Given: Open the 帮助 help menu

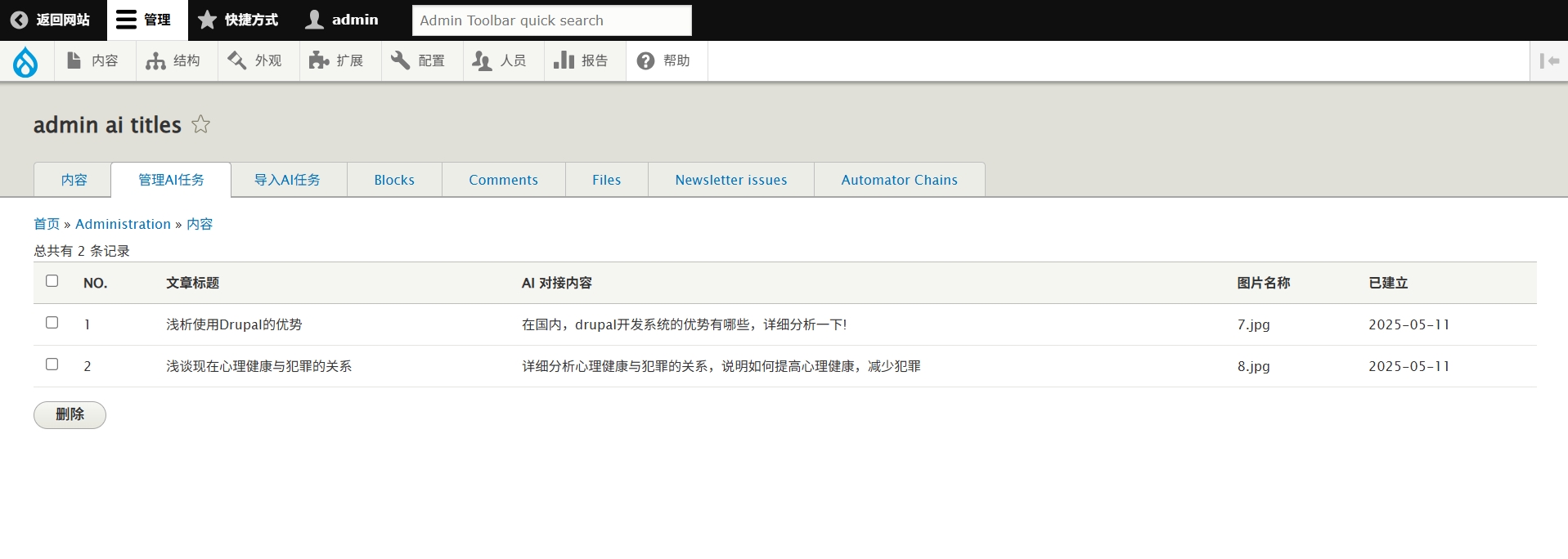Looking at the screenshot, I should [x=666, y=61].
